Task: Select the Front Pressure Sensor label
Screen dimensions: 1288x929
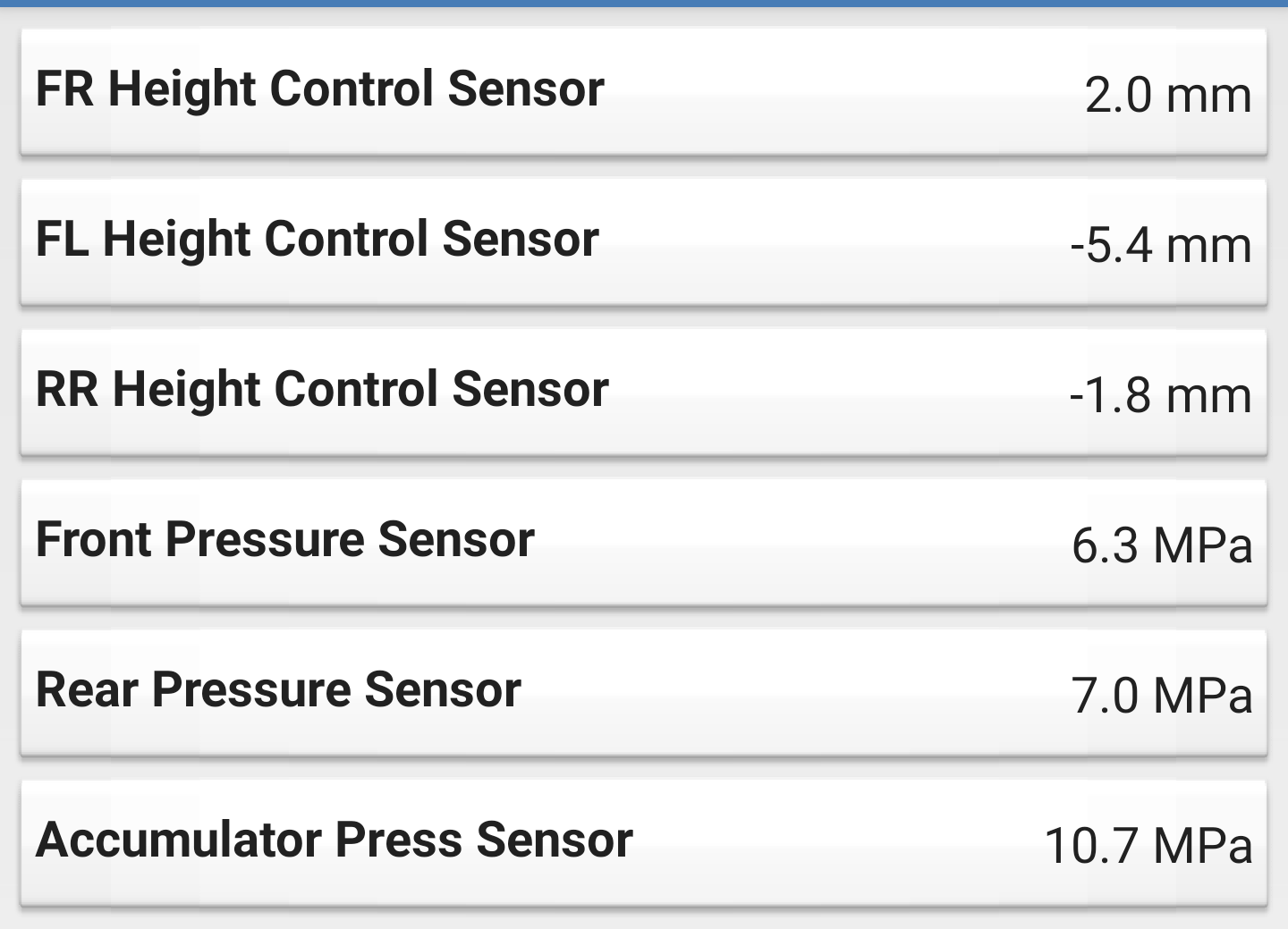Action: (x=285, y=540)
